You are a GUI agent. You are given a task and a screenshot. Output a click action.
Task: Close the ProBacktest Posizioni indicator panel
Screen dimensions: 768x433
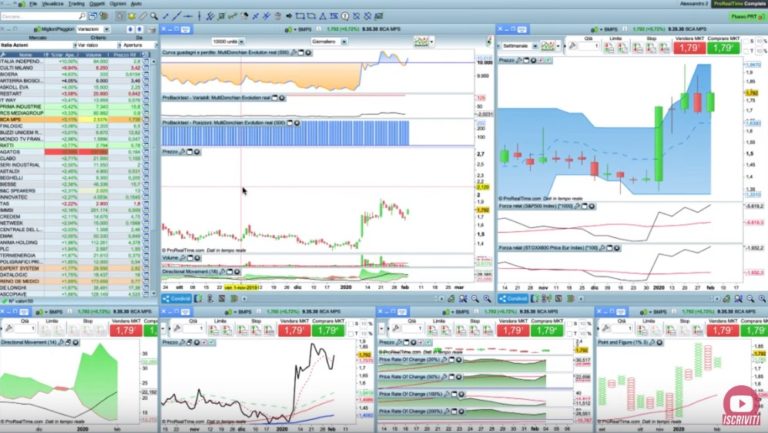point(296,122)
